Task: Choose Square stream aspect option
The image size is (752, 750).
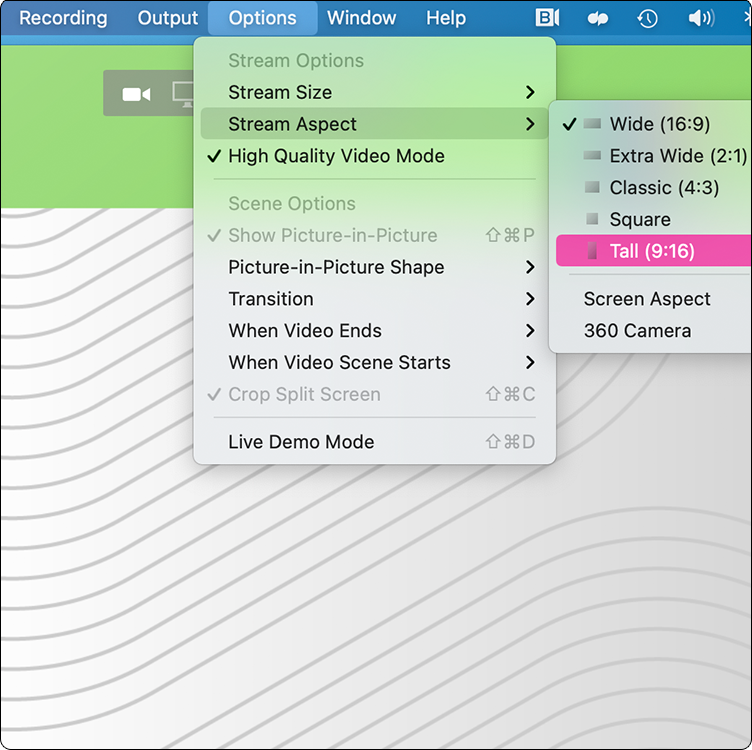Action: pos(639,219)
